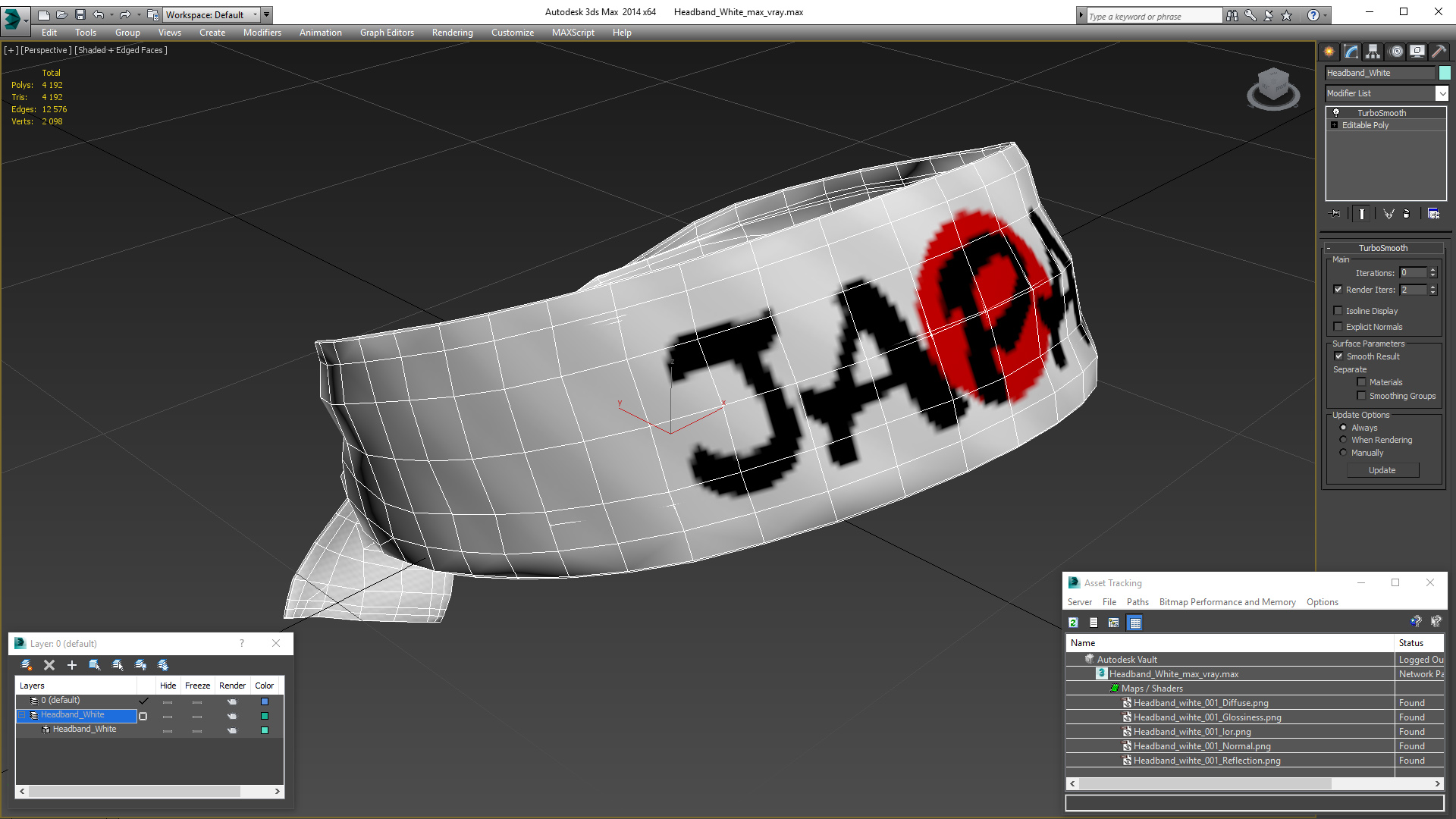The image size is (1456, 819).
Task: Enable Separate by Materials checkbox
Action: (1361, 382)
